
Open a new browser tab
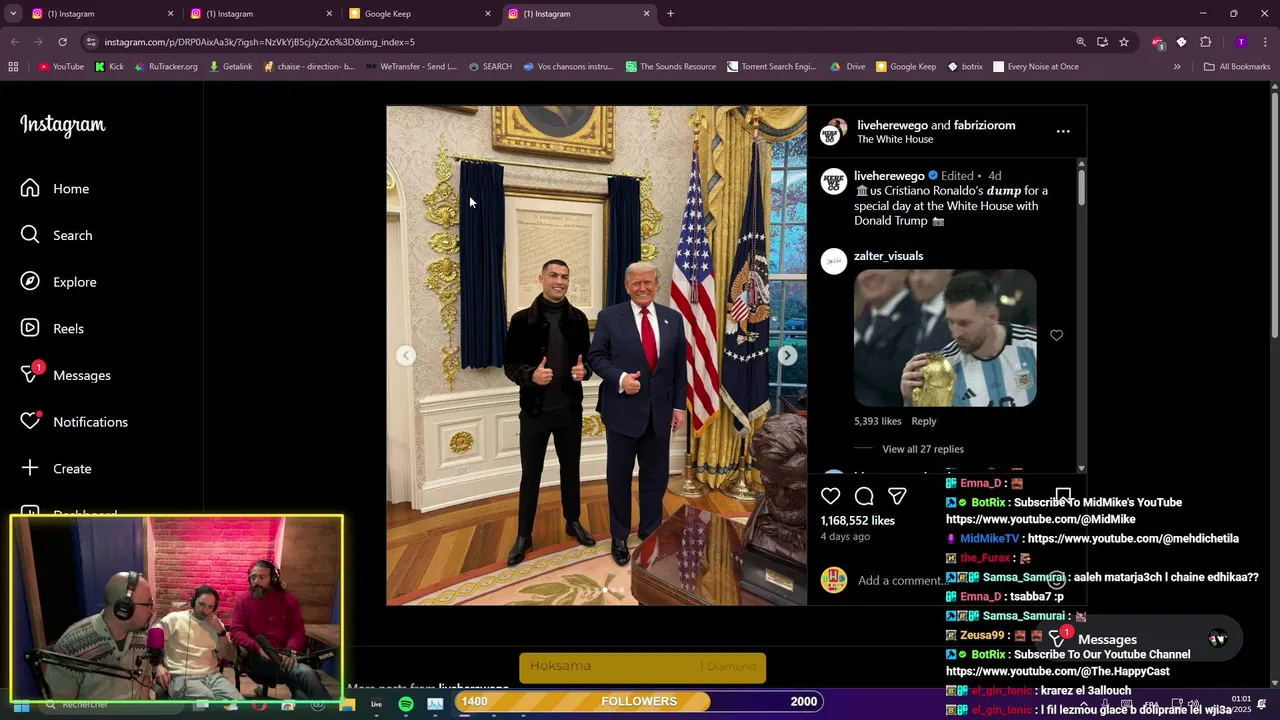pos(670,14)
